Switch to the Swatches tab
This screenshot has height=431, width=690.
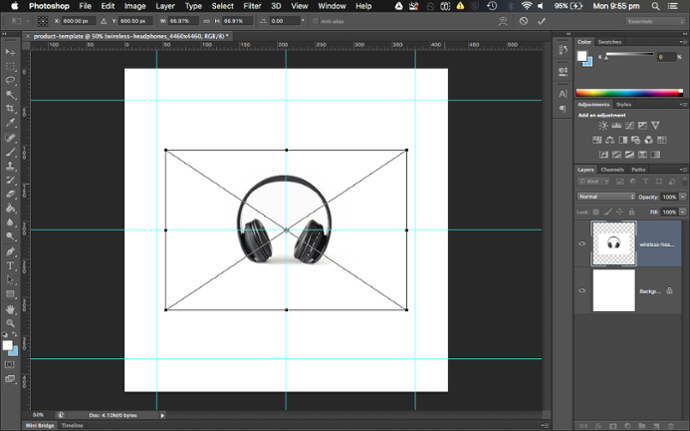tap(609, 42)
